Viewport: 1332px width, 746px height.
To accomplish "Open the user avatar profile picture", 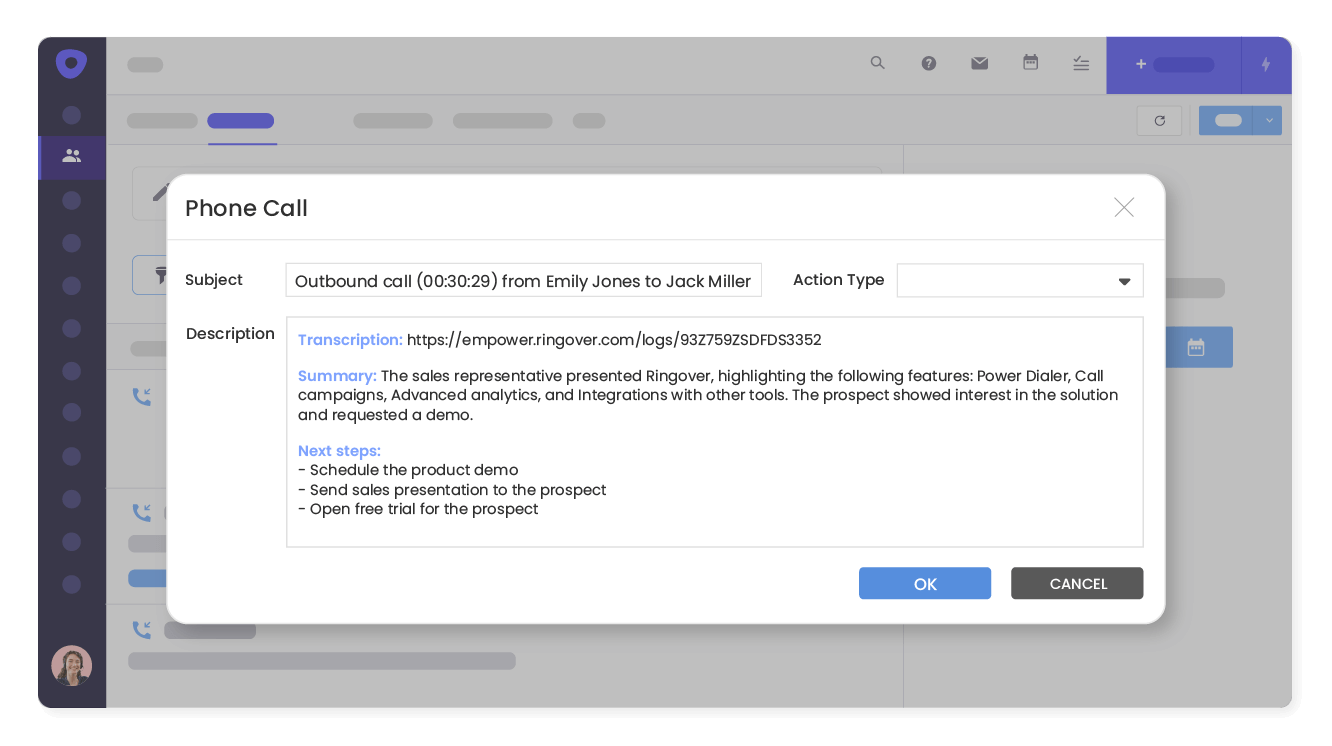I will pos(72,666).
